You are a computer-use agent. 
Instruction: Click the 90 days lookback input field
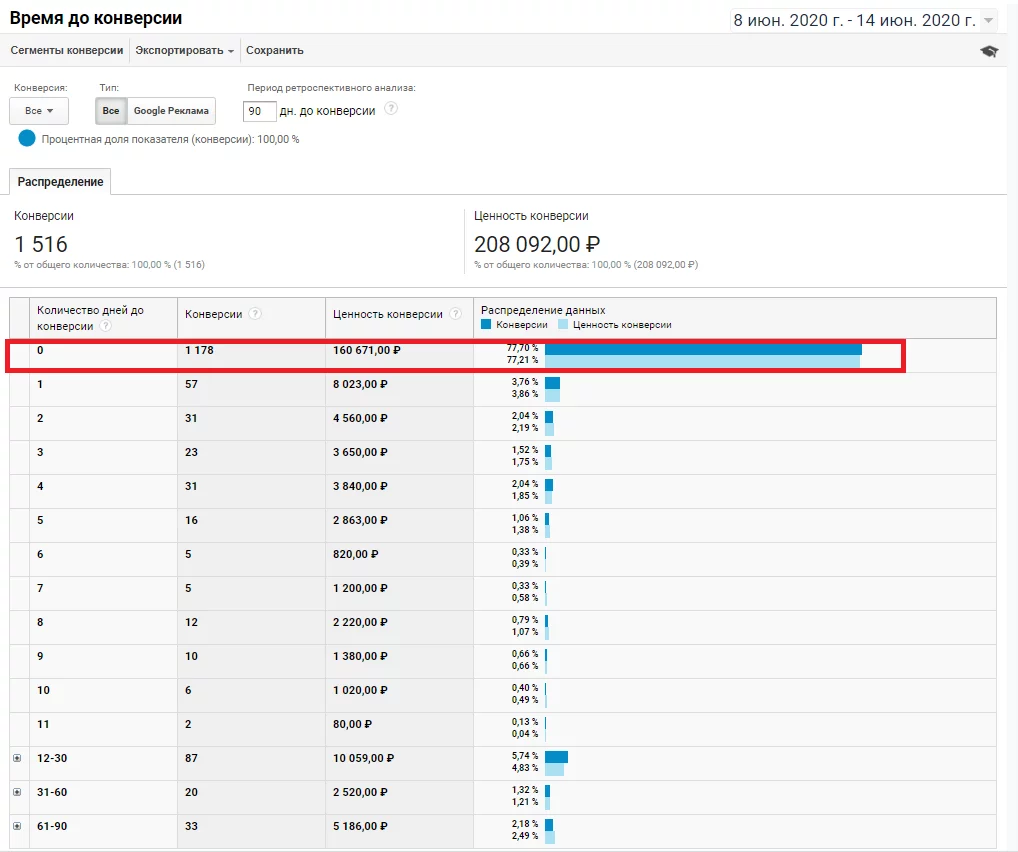[259, 111]
